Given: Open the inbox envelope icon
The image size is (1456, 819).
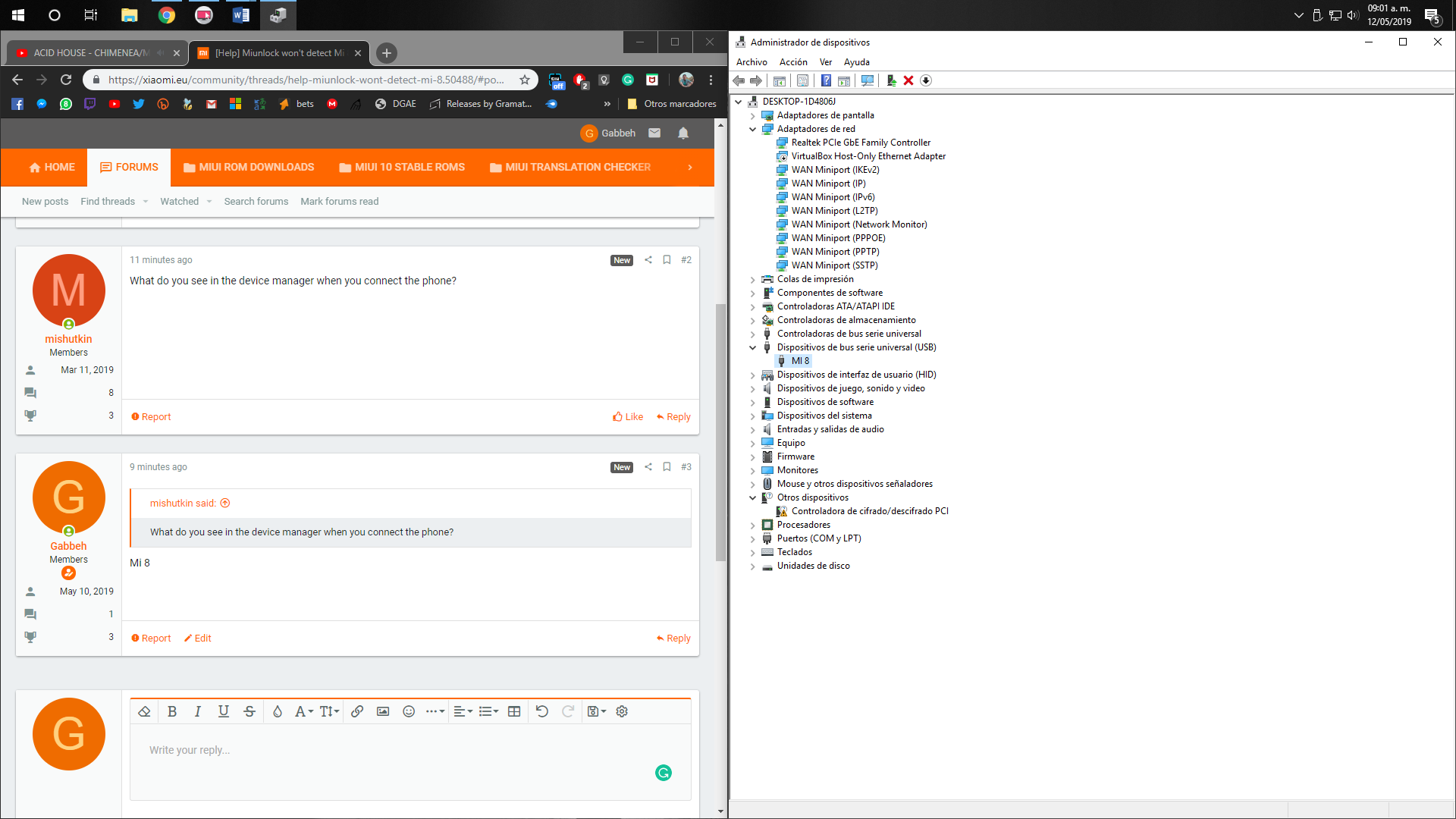Looking at the screenshot, I should (654, 133).
